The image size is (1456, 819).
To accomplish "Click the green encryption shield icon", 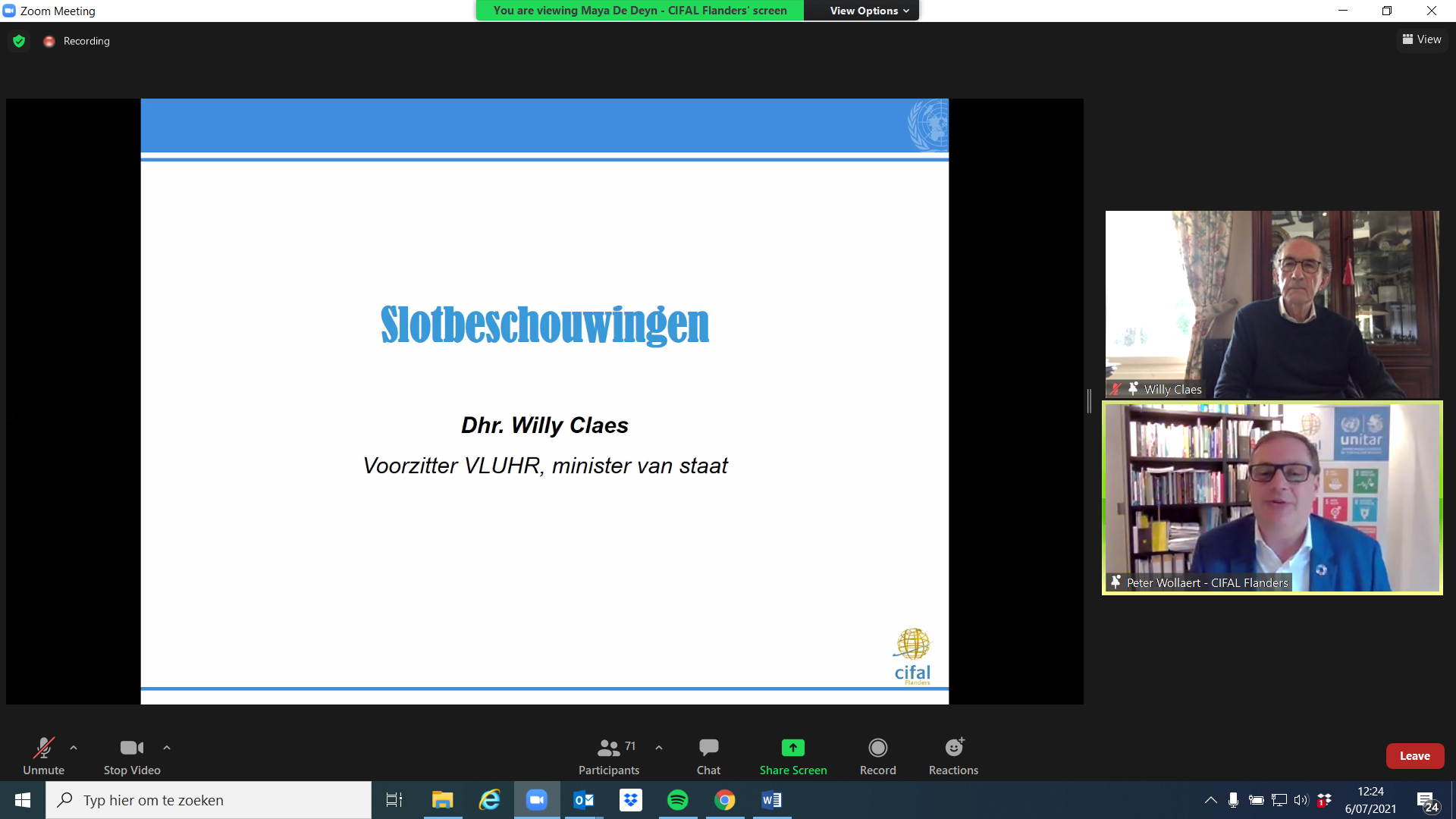I will pyautogui.click(x=19, y=41).
